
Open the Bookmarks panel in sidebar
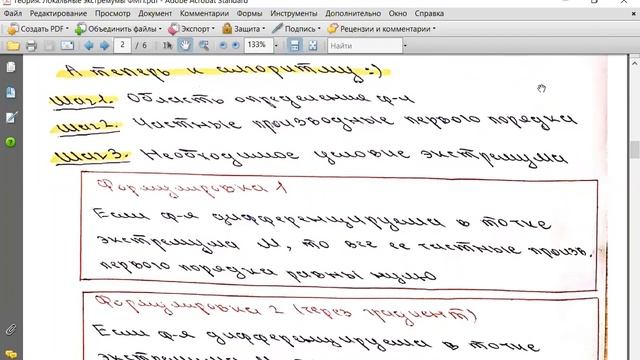(11, 93)
